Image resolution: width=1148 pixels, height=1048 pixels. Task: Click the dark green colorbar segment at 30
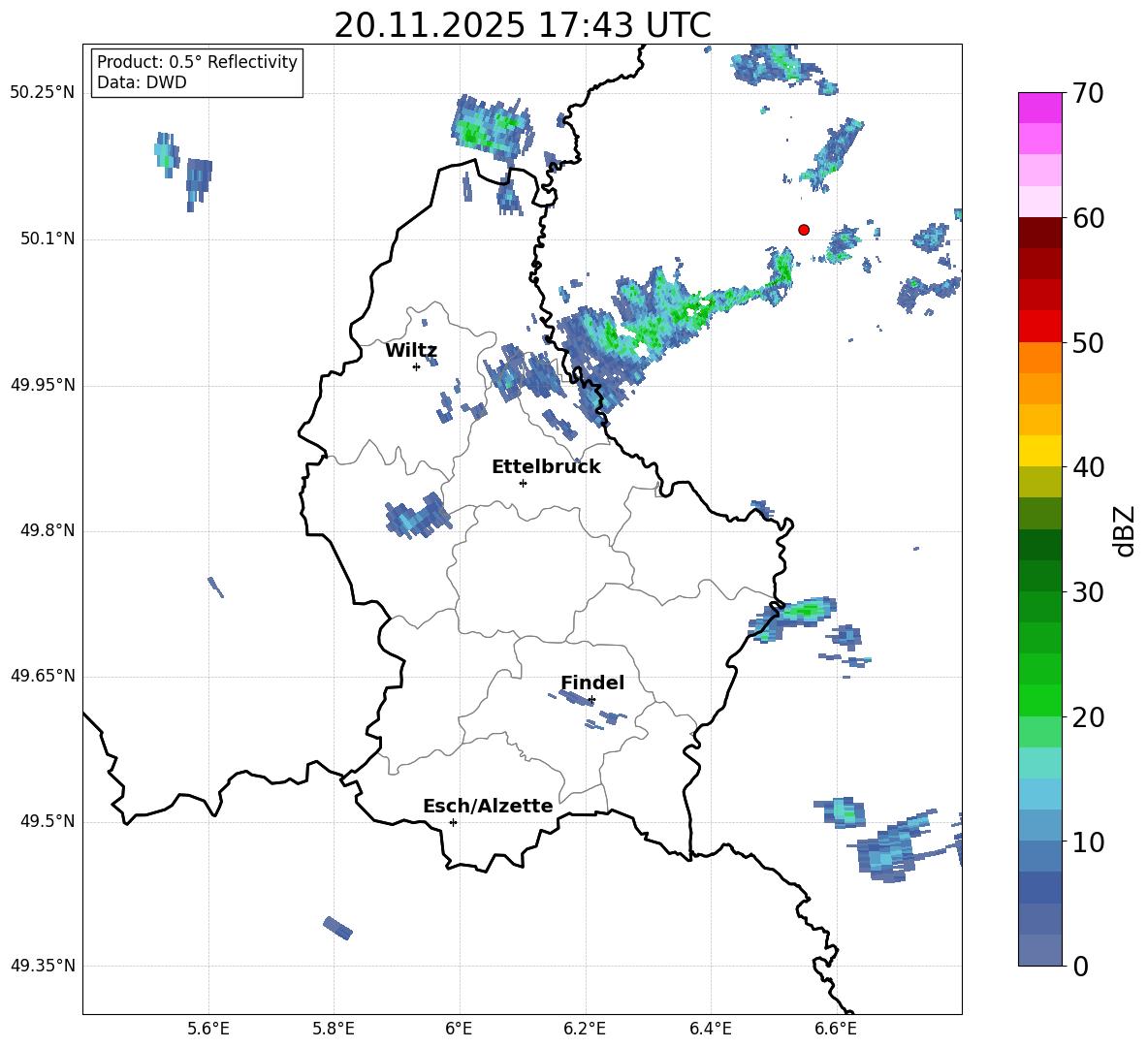1040,576
